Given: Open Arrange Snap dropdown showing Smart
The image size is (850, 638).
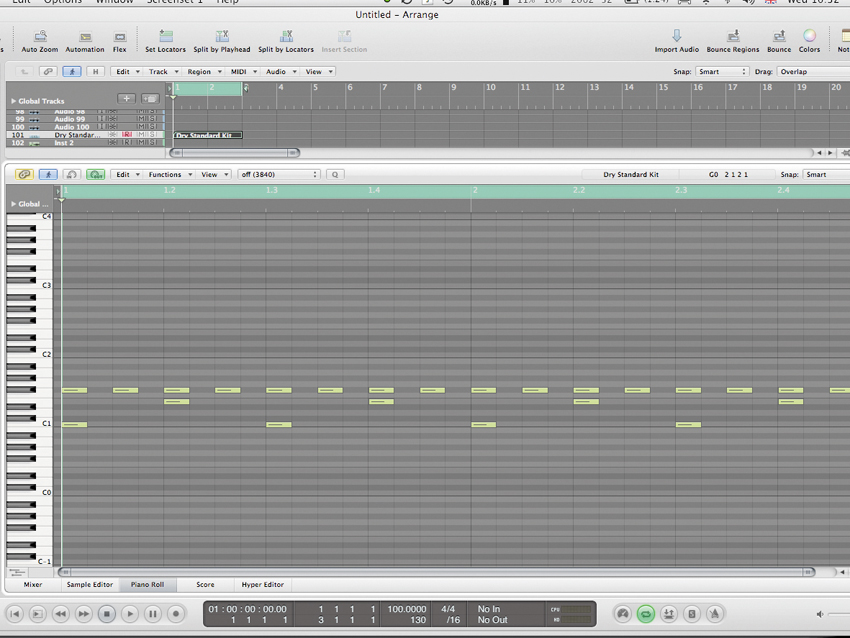Looking at the screenshot, I should click(x=722, y=72).
